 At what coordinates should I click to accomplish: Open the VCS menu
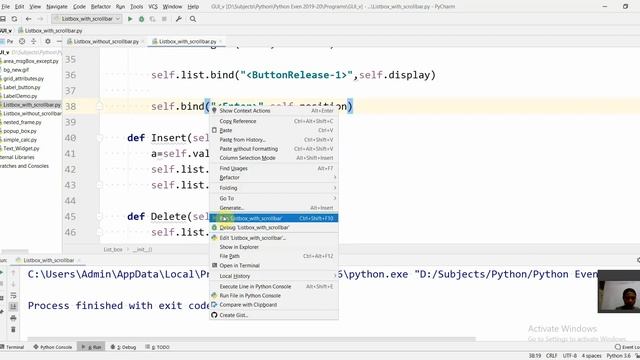coord(153,7)
